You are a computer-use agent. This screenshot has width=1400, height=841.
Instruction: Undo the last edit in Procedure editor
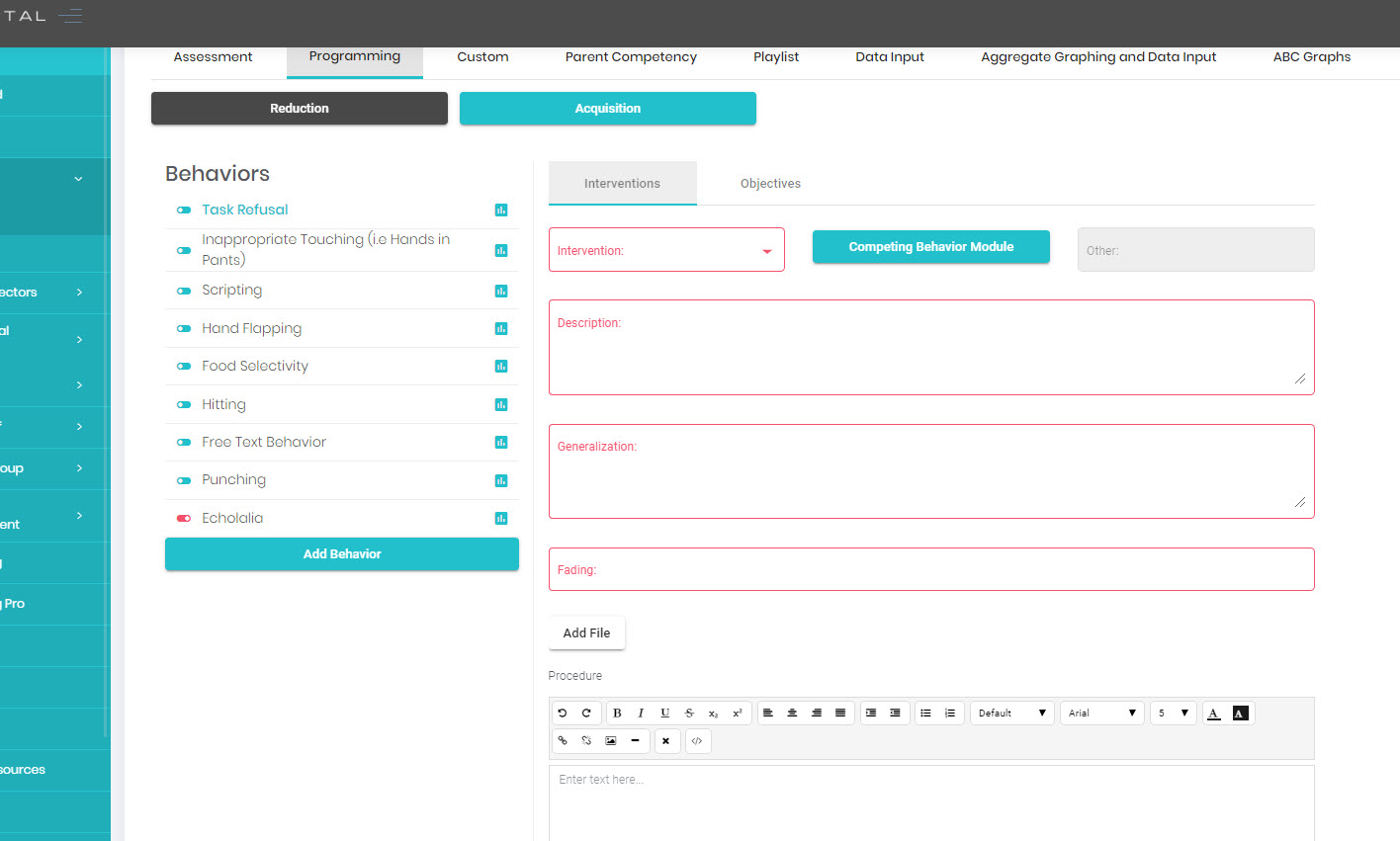563,713
